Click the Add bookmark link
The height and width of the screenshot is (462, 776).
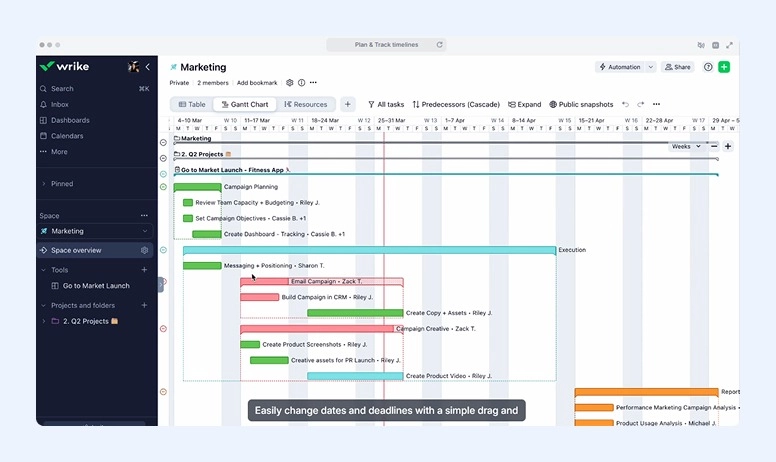click(257, 83)
